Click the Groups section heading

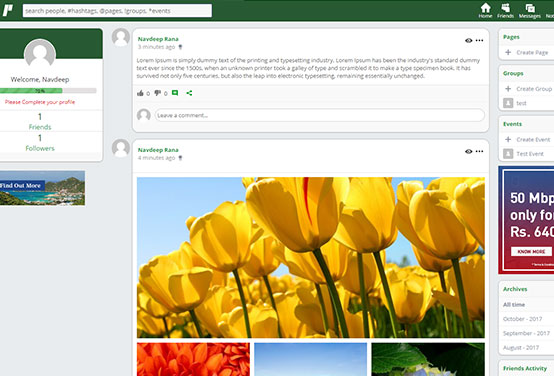(513, 73)
